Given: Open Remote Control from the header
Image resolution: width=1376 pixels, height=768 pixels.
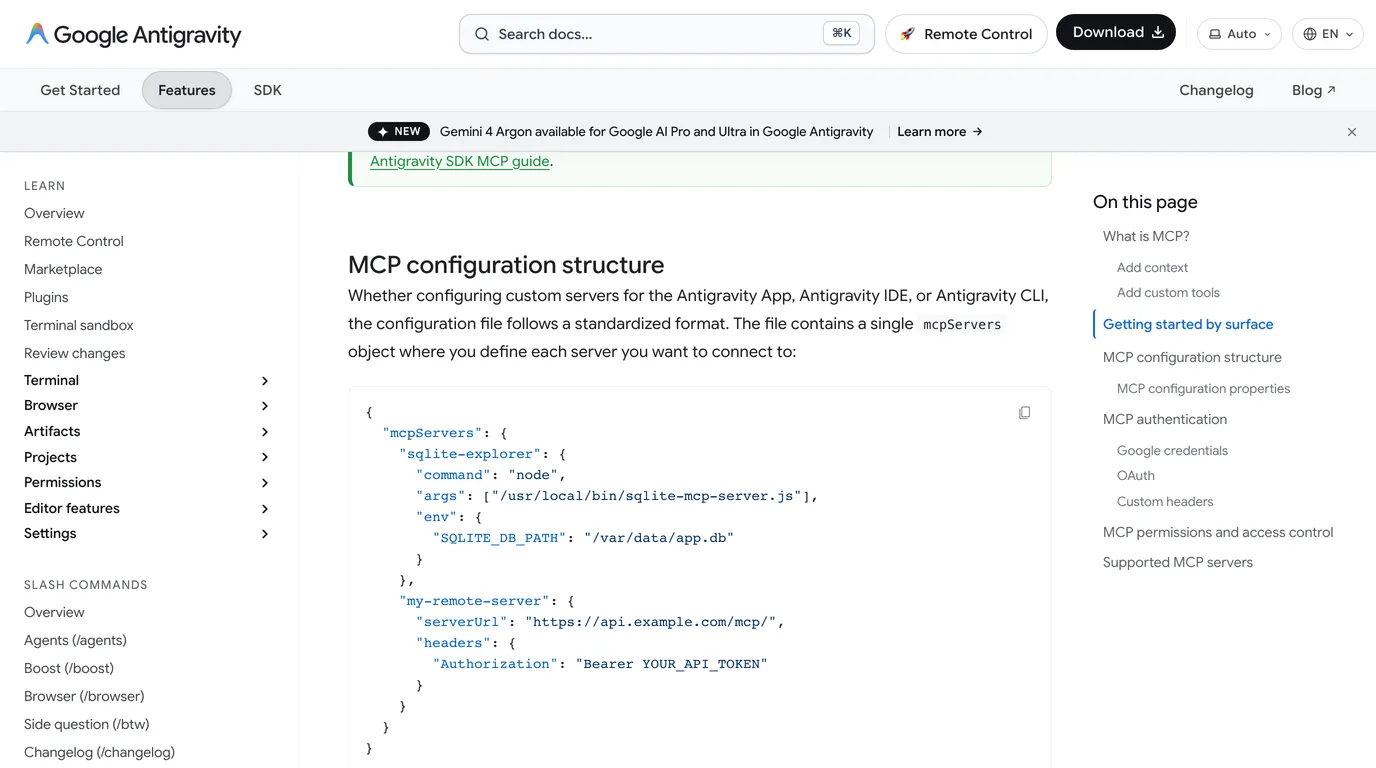Looking at the screenshot, I should click(x=966, y=34).
